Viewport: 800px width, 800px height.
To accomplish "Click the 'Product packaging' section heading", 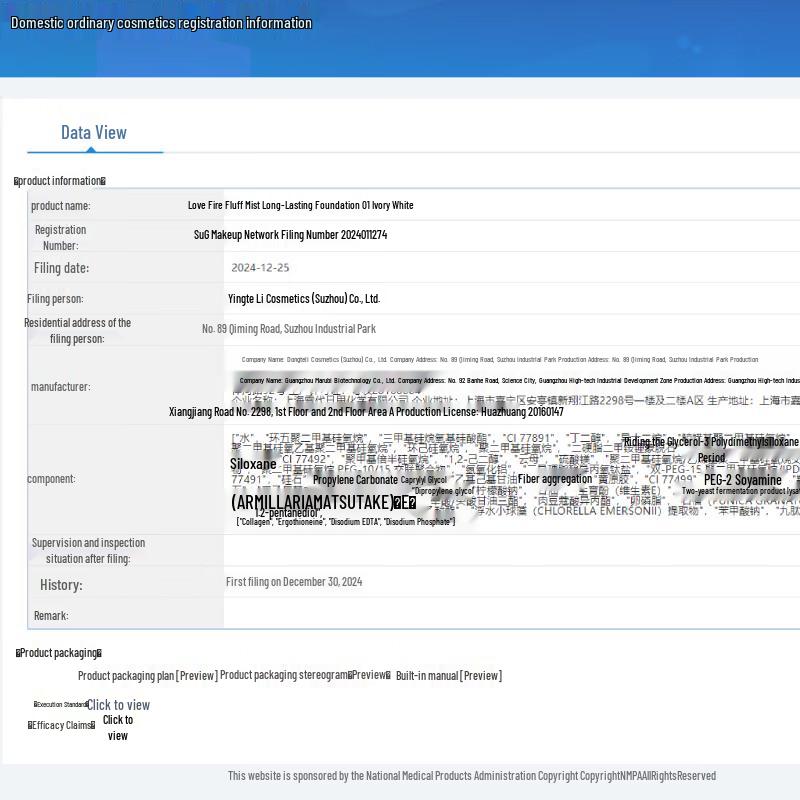I will [59, 653].
